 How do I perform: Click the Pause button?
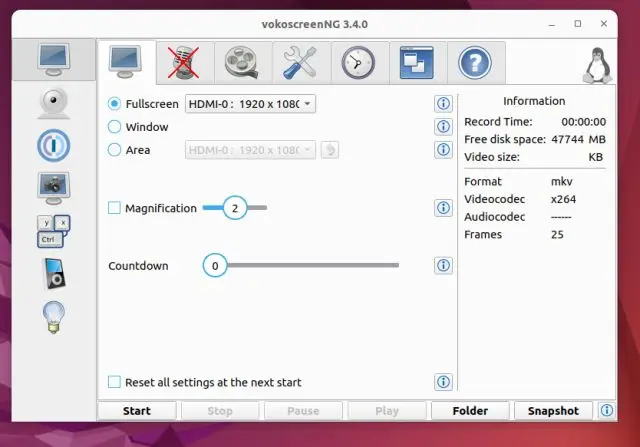click(303, 411)
